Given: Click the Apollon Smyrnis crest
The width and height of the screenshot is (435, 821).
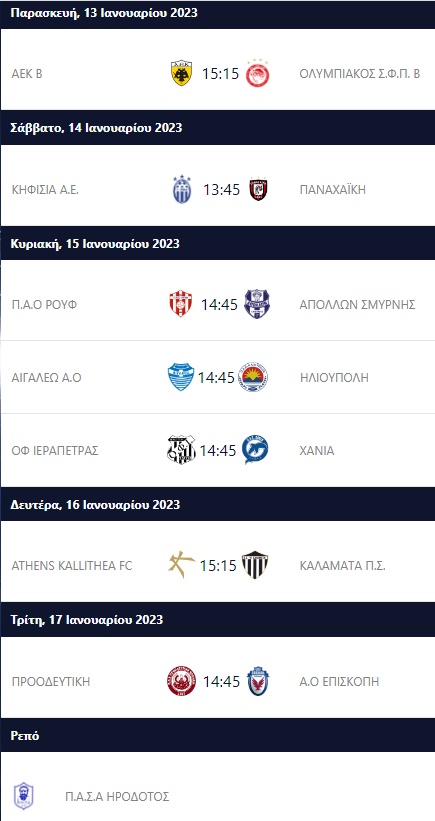Looking at the screenshot, I should click(x=257, y=304).
